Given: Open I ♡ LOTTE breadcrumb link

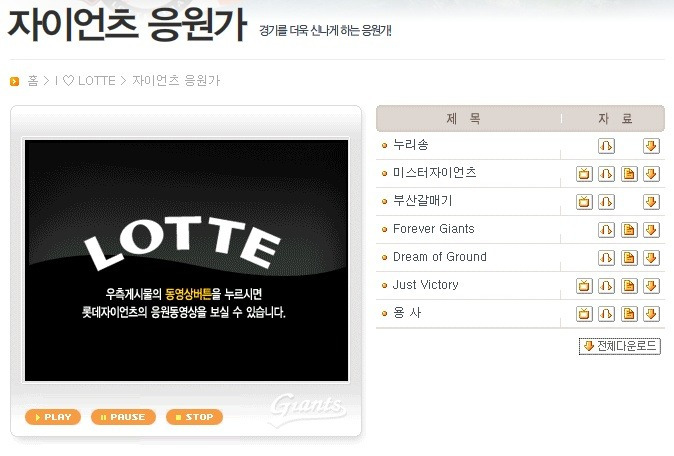Looking at the screenshot, I should (85, 81).
